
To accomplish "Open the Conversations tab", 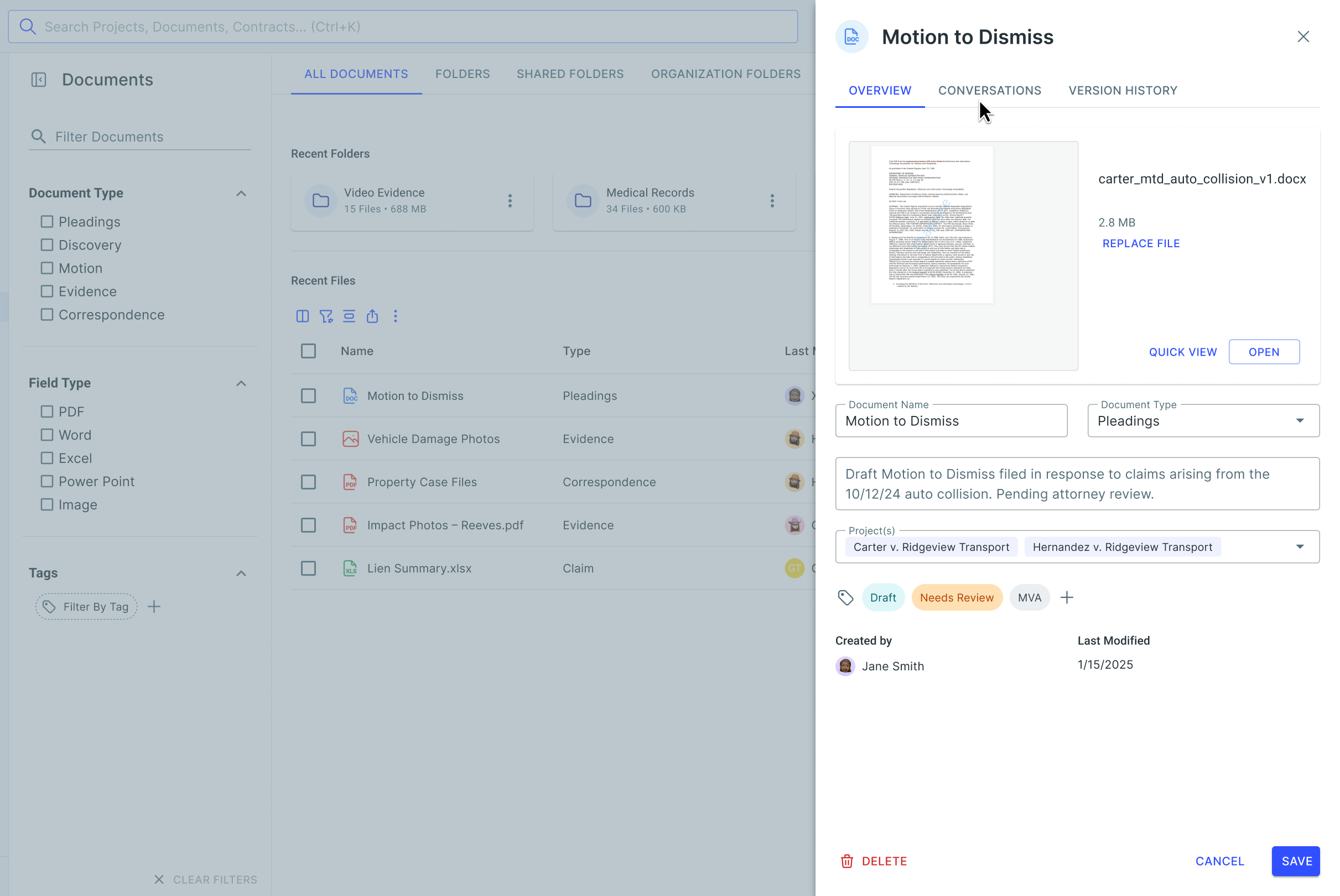I will 989,90.
